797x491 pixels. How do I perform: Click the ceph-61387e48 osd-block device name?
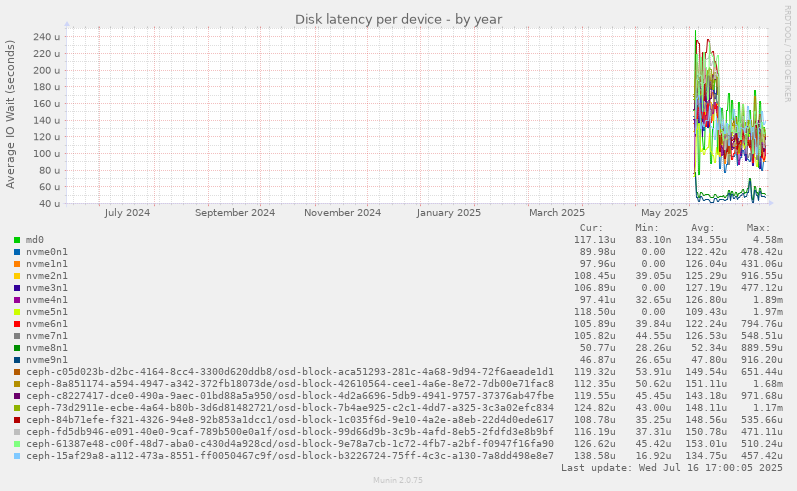tap(290, 444)
